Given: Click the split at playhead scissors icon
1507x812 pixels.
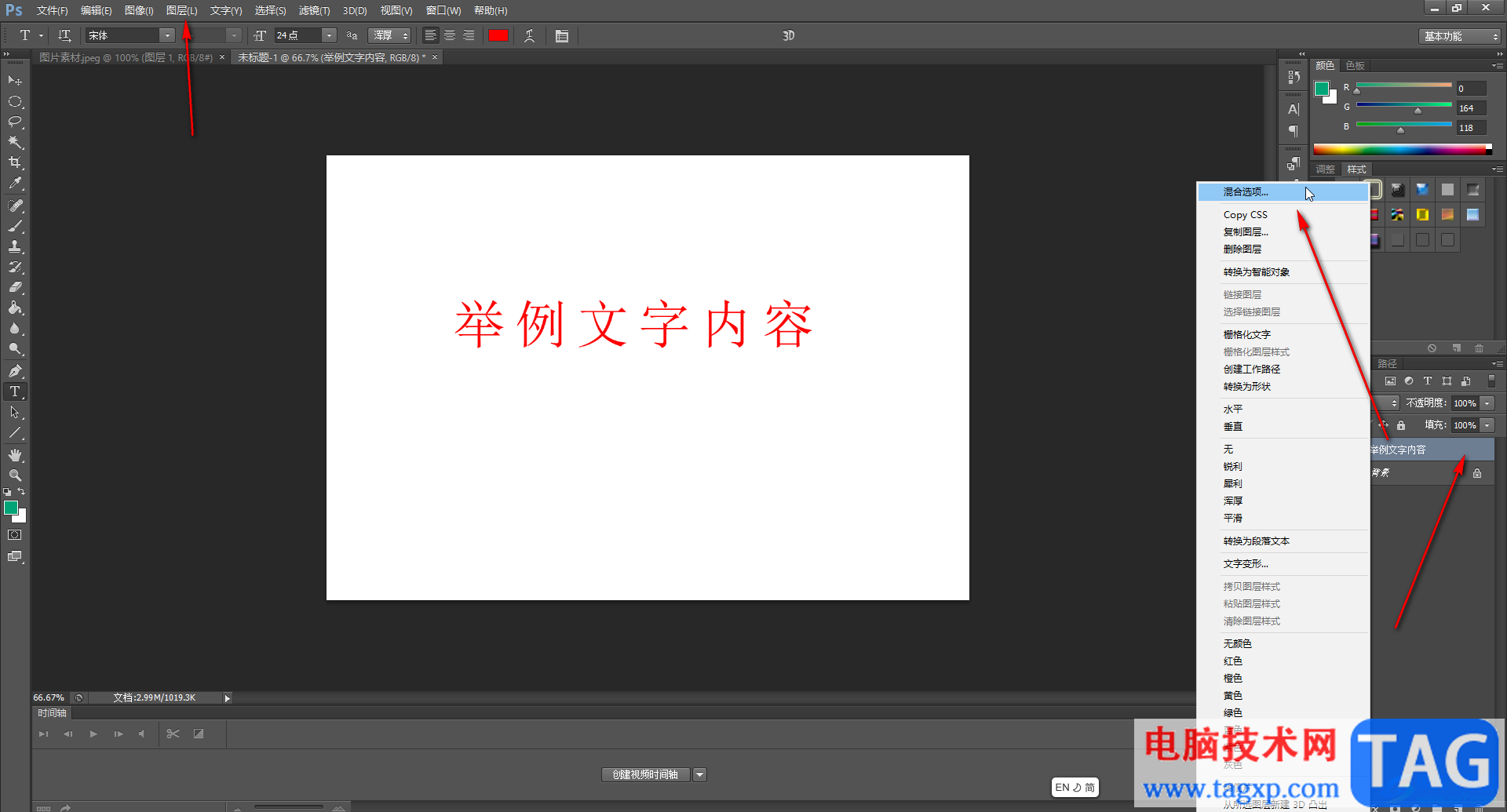Looking at the screenshot, I should point(173,734).
